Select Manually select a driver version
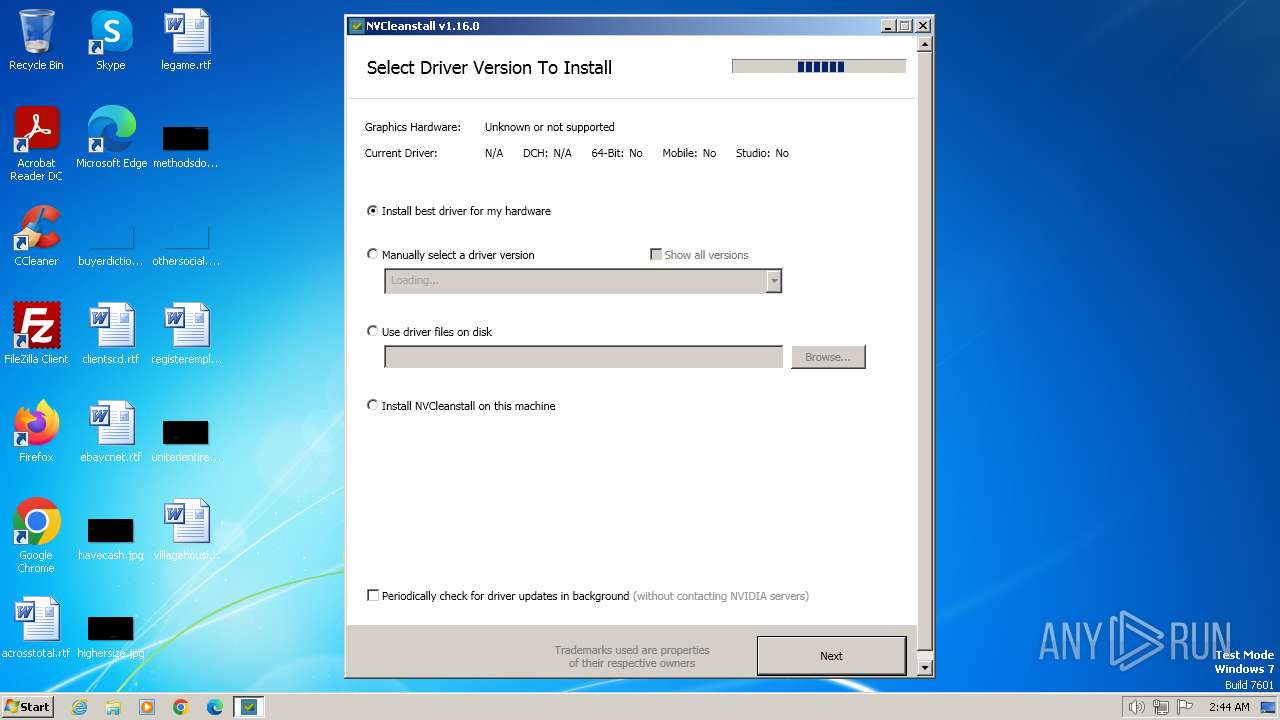The width and height of the screenshot is (1280, 720). [x=451, y=255]
